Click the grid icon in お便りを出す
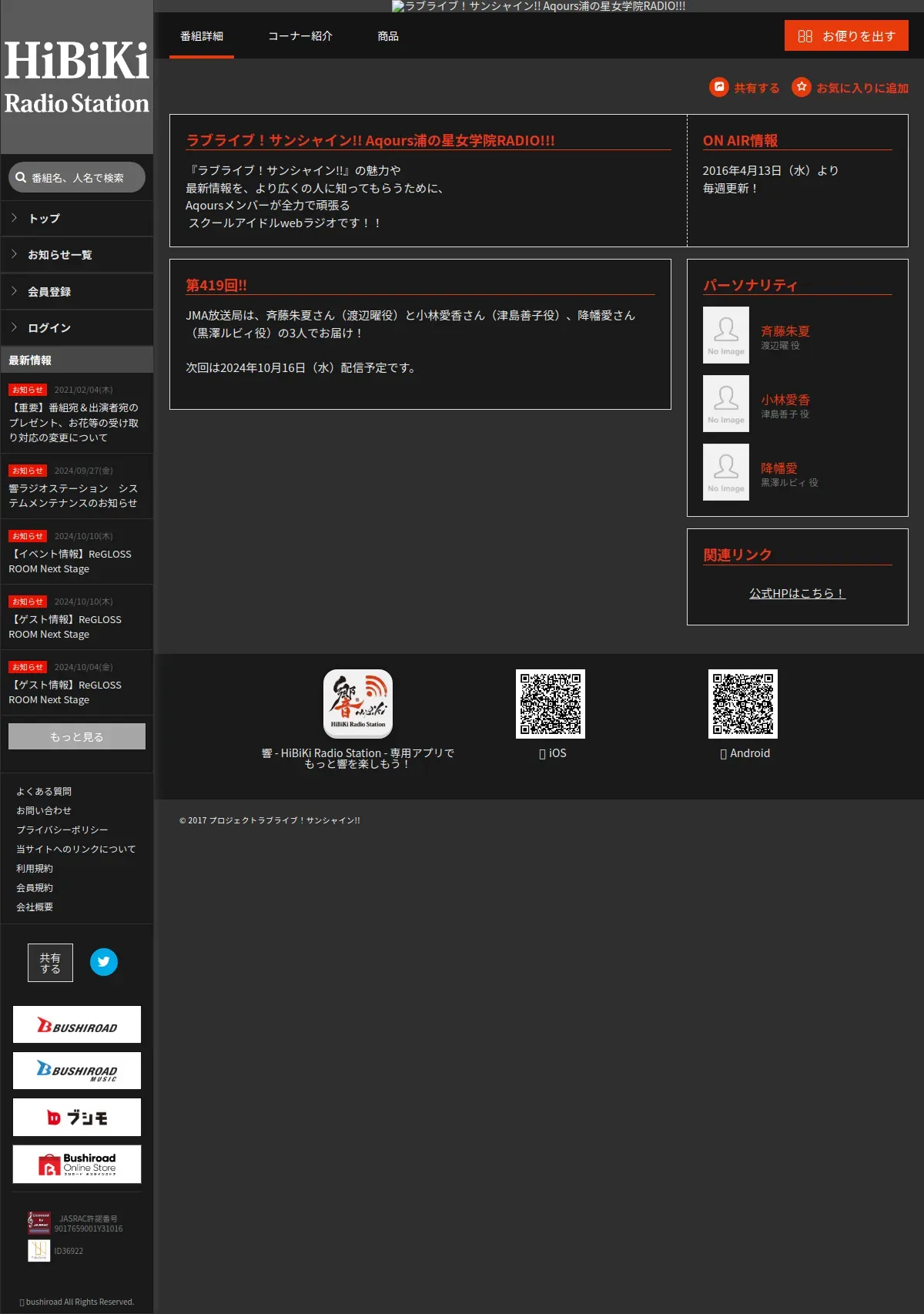Image resolution: width=924 pixels, height=1314 pixels. [805, 36]
